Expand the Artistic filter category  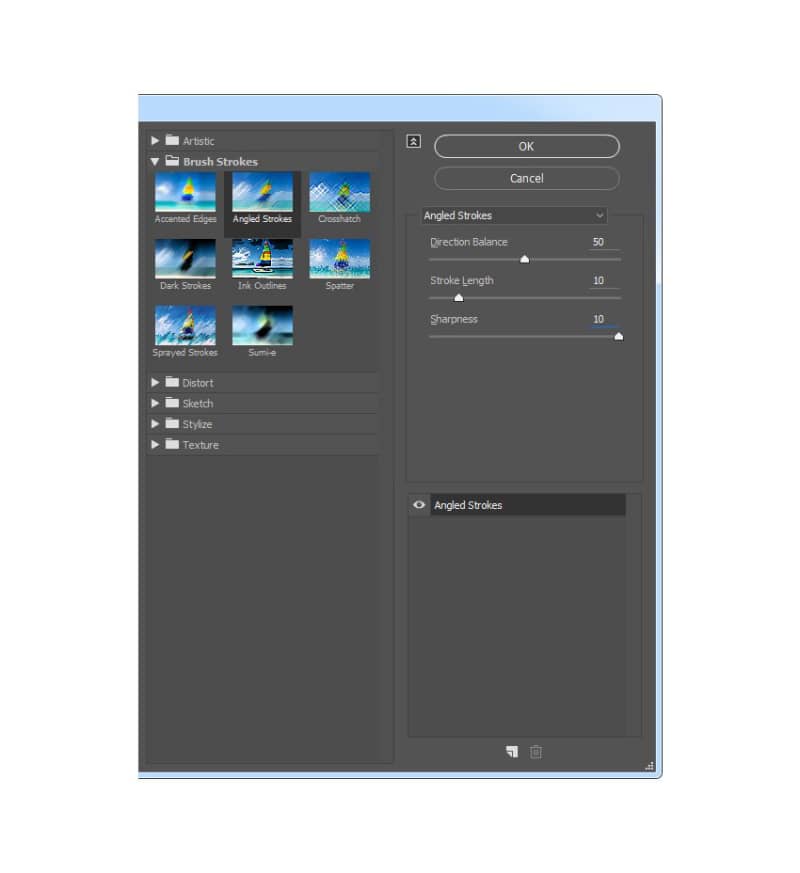155,140
